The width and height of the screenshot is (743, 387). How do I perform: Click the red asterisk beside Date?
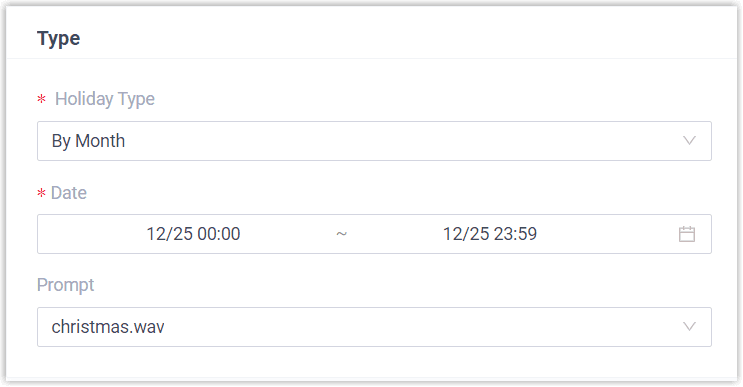click(x=42, y=193)
